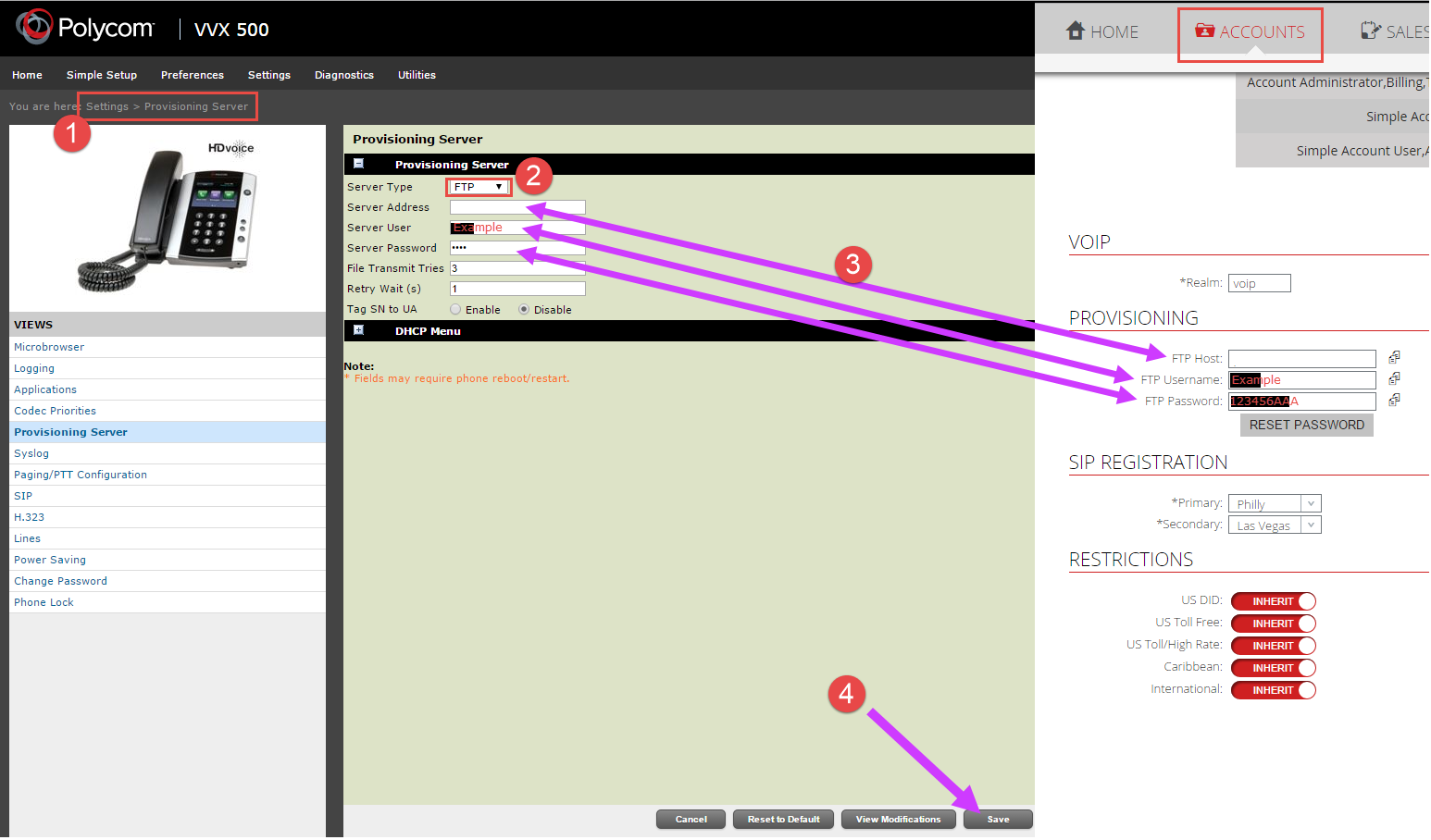Image resolution: width=1431 pixels, height=840 pixels.
Task: Click copy icon next to FTP Host
Action: pos(1394,357)
